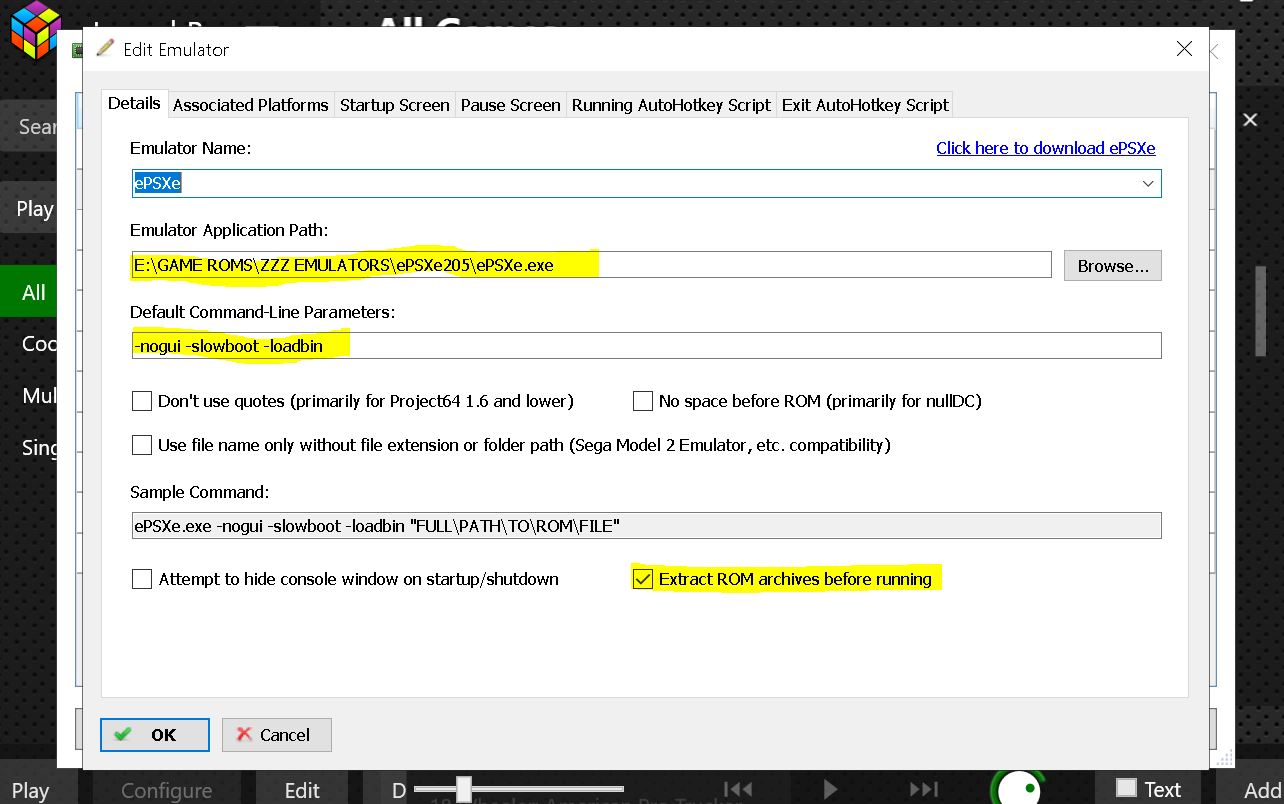
Task: Click the pencil icon in dialog title
Action: coord(105,48)
